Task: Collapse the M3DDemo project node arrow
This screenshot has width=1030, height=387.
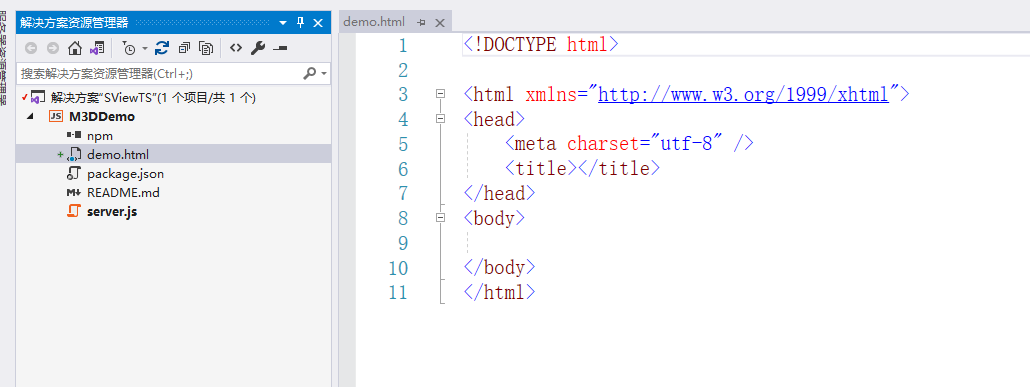Action: pyautogui.click(x=30, y=117)
